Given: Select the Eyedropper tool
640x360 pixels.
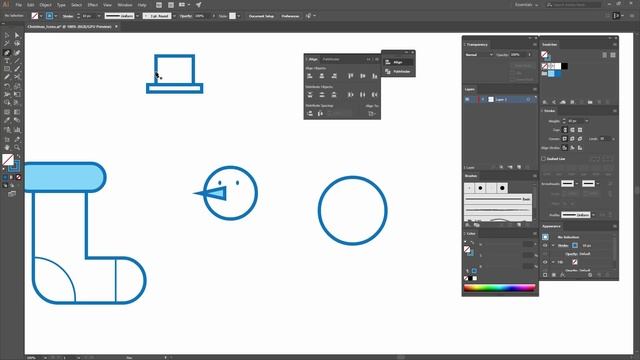Looking at the screenshot, I should click(x=7, y=120).
